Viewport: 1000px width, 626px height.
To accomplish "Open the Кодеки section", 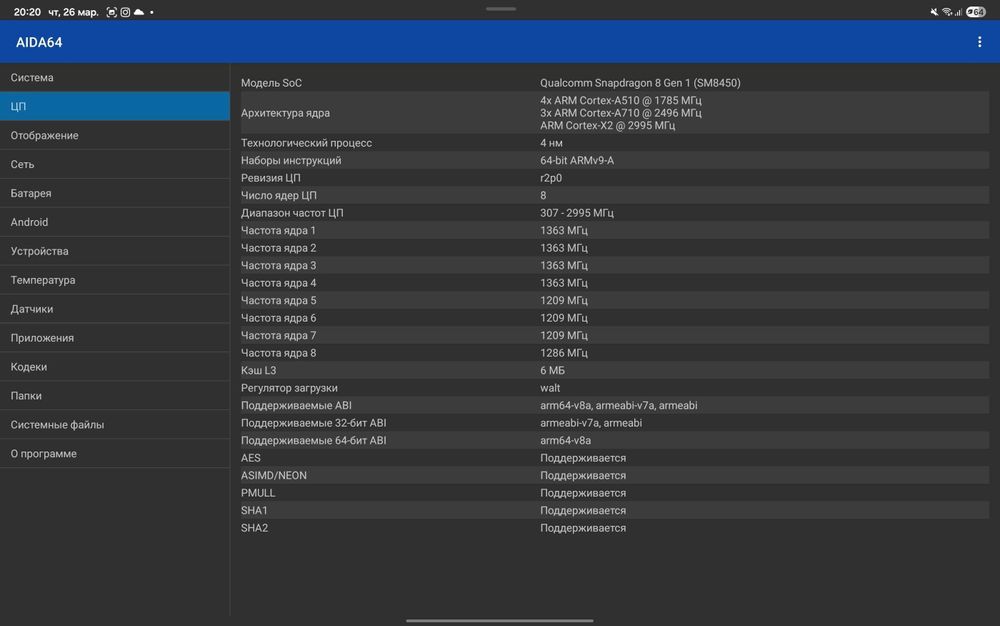I will click(115, 367).
